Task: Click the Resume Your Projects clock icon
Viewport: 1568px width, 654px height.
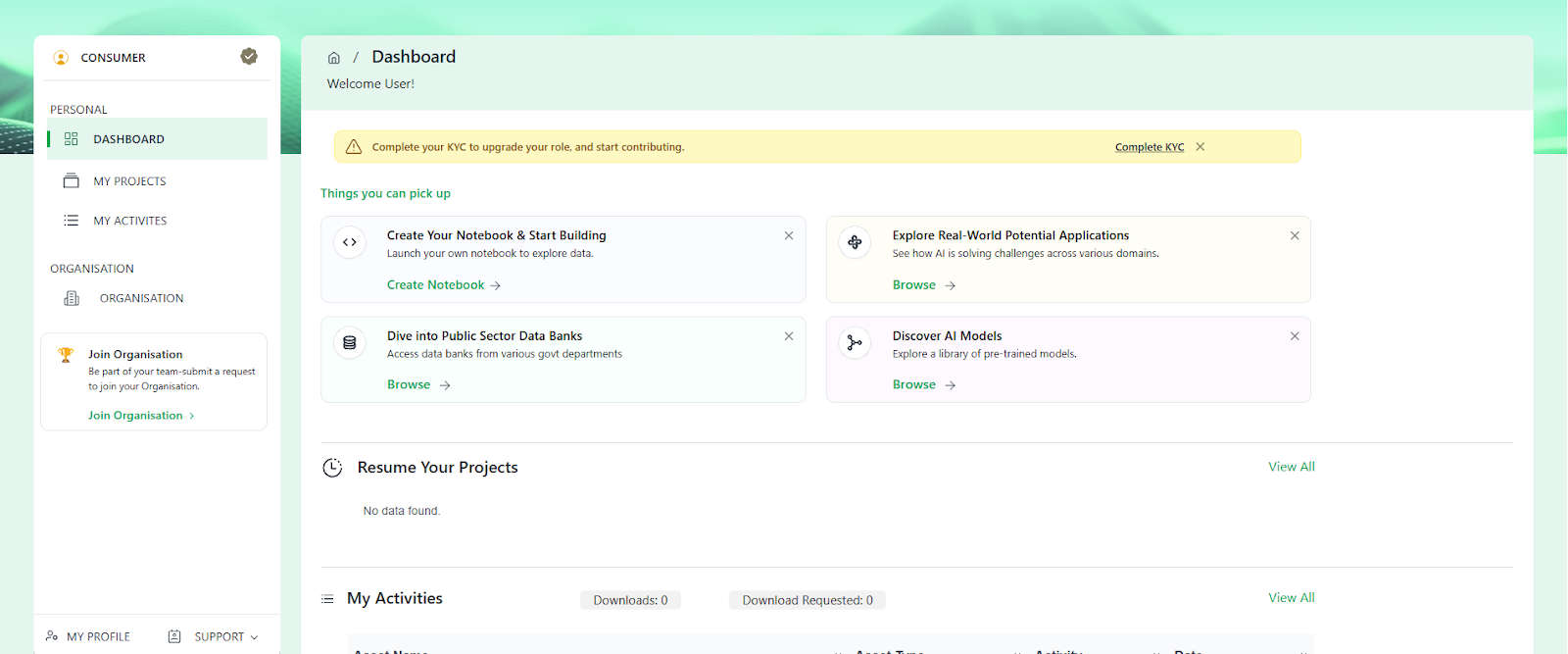Action: point(332,468)
